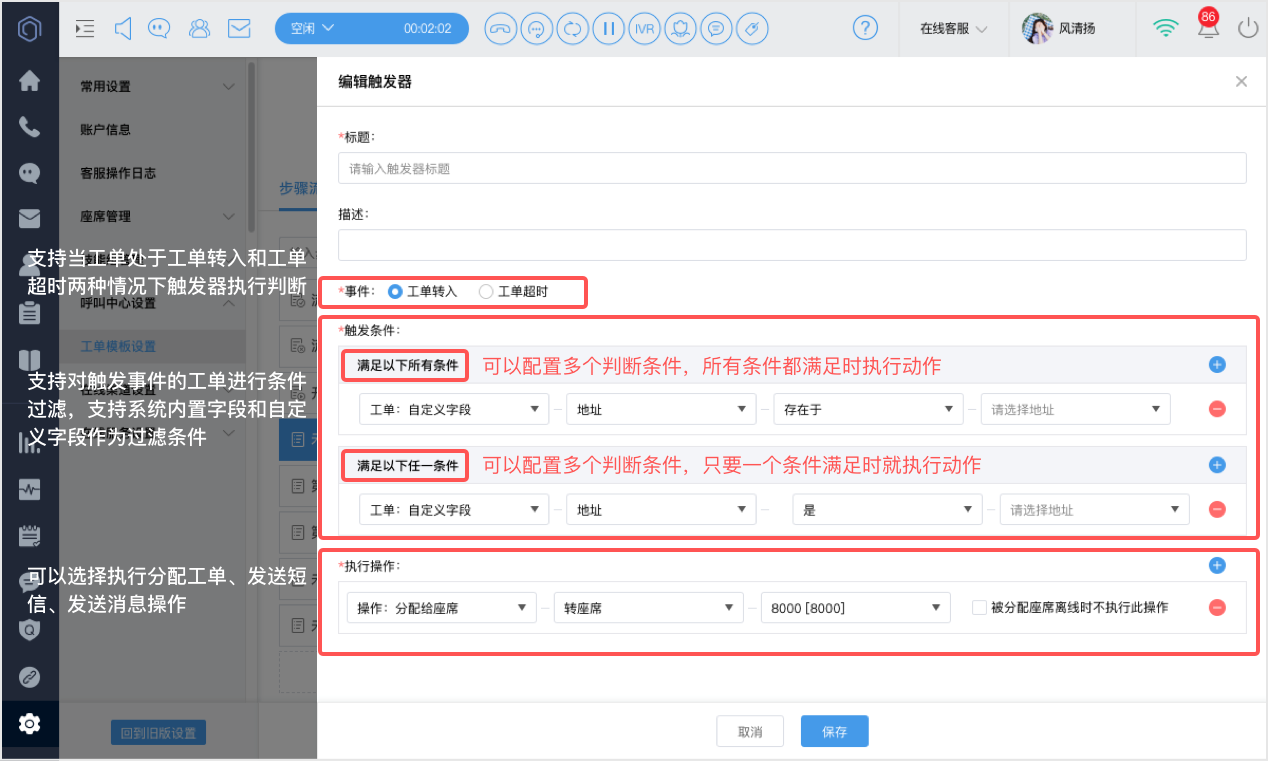Add a condition under 满足以下所有条件
Screen dimensions: 1268x761
1217,365
